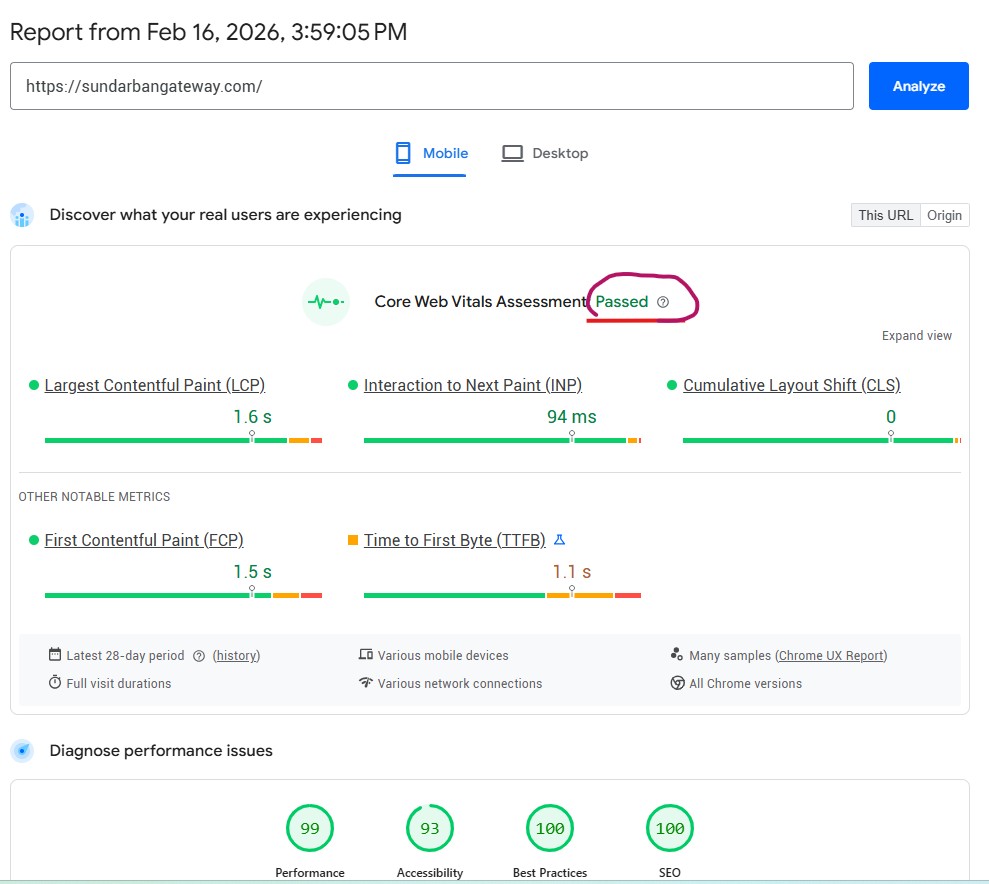Screen dimensions: 989x884
Task: Select the This URL toggle option
Action: 885,215
